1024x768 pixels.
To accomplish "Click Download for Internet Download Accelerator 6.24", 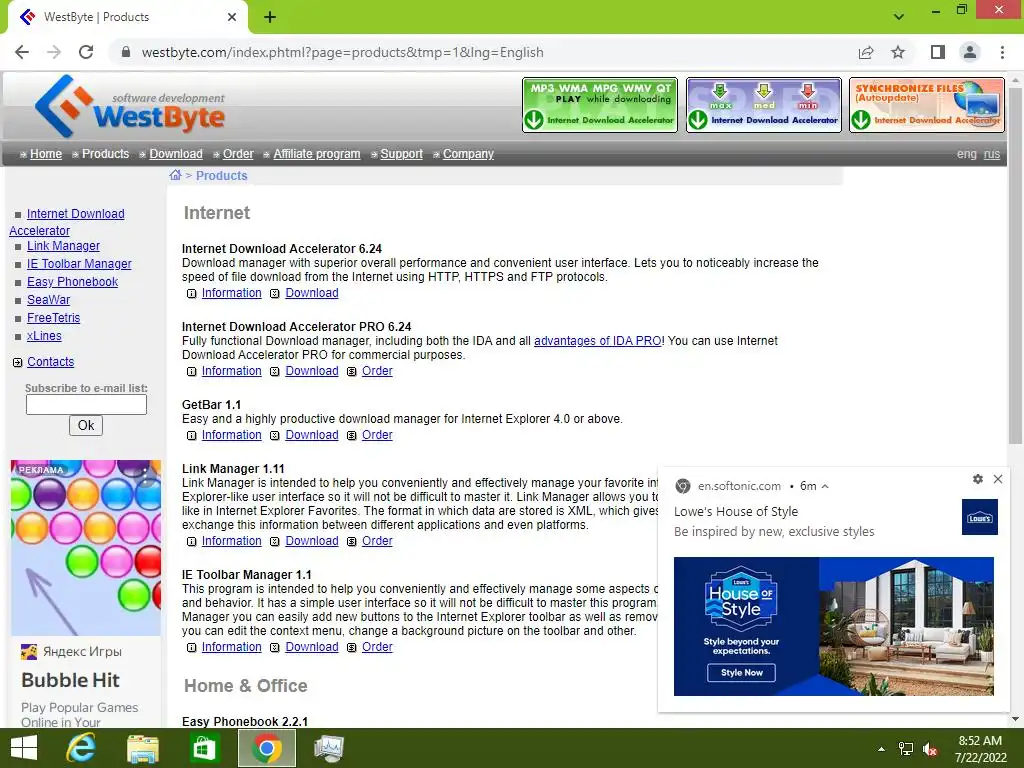I will pos(312,293).
